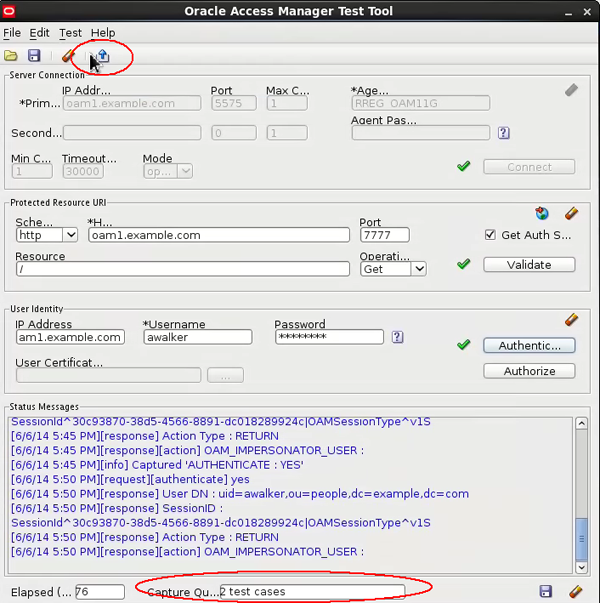Click the green check beside Connect
Image resolution: width=600 pixels, height=603 pixels.
(463, 167)
